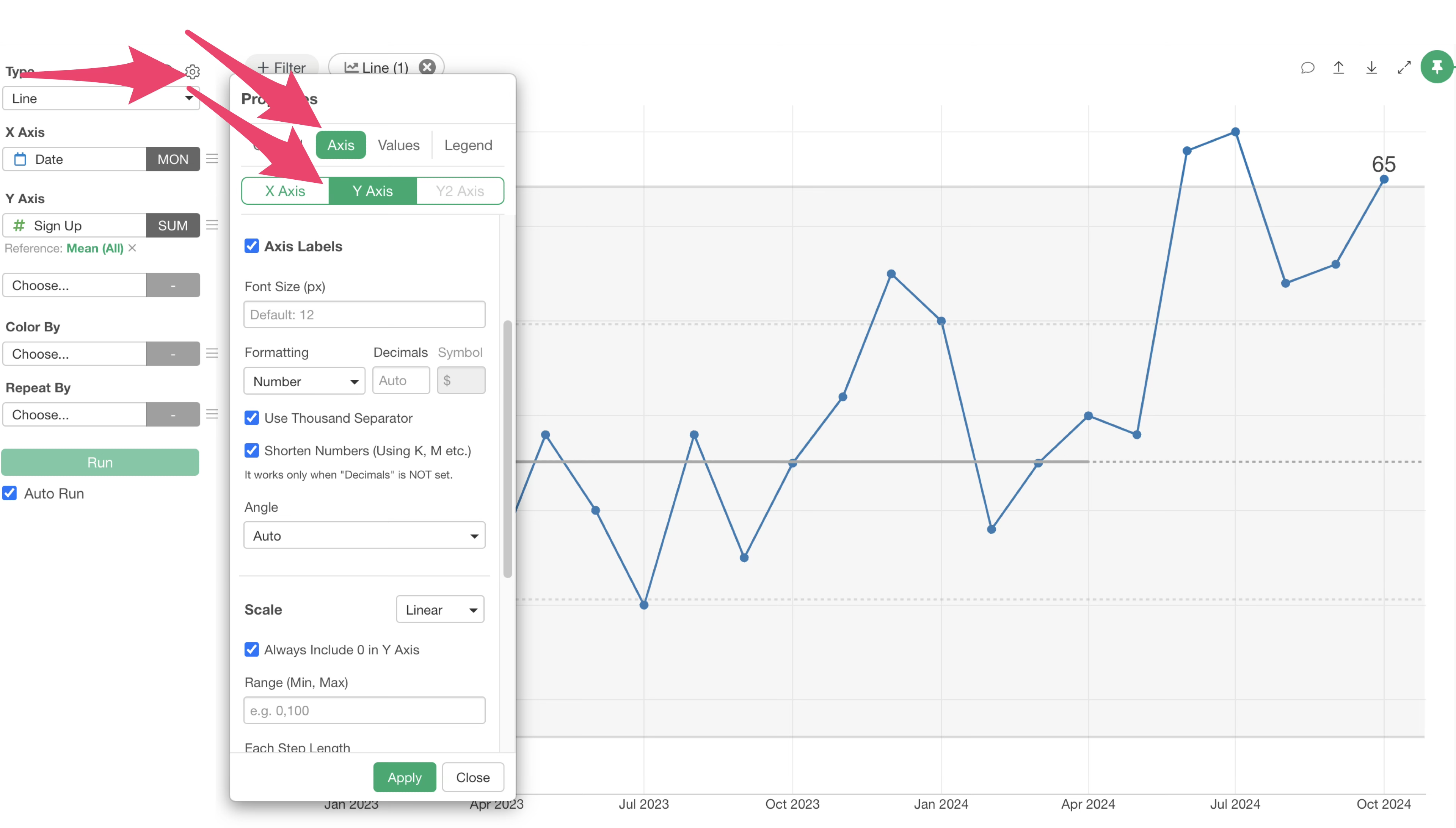Disable Use Thousand Separator

[251, 418]
